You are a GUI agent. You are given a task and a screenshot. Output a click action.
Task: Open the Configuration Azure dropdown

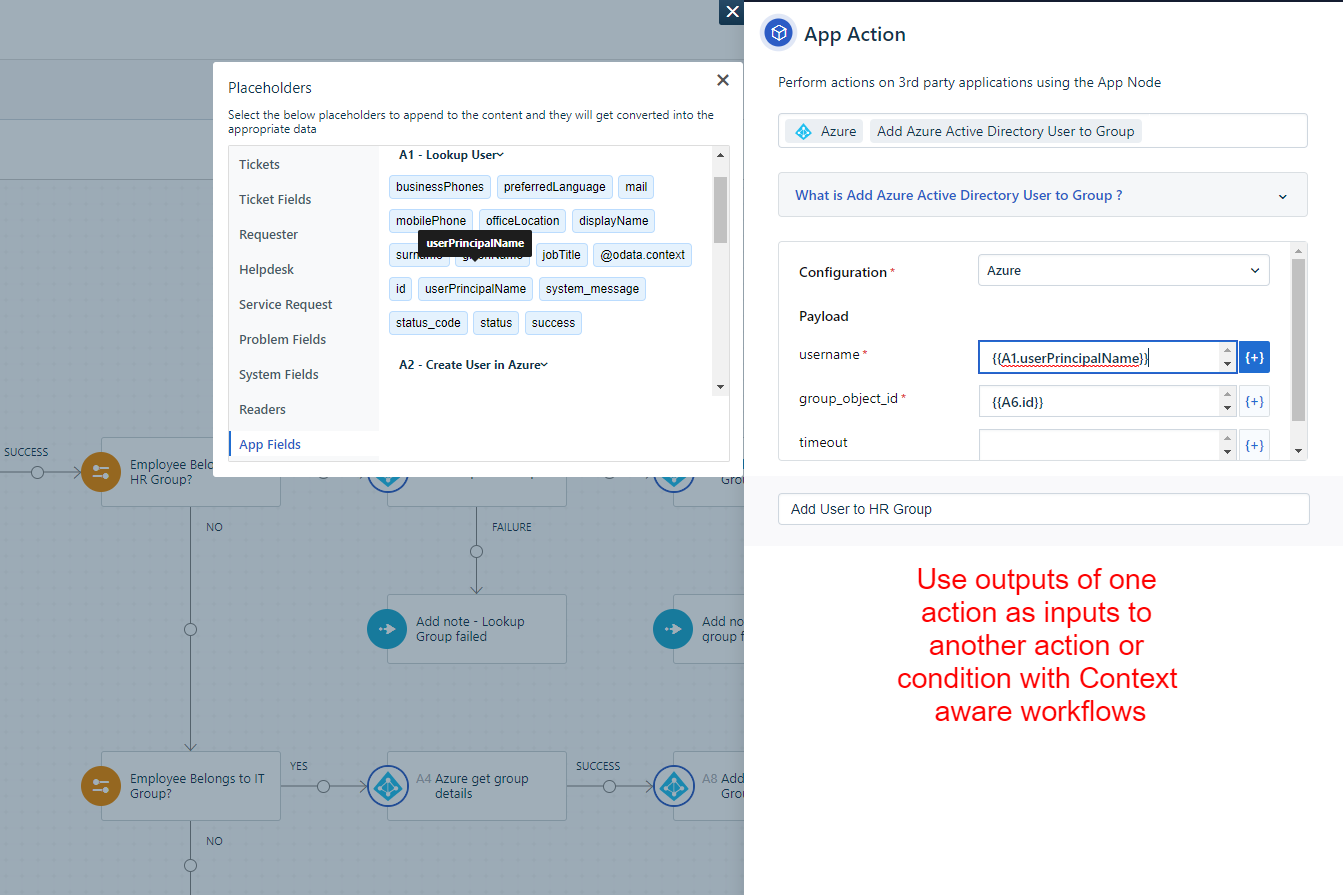tap(1123, 270)
